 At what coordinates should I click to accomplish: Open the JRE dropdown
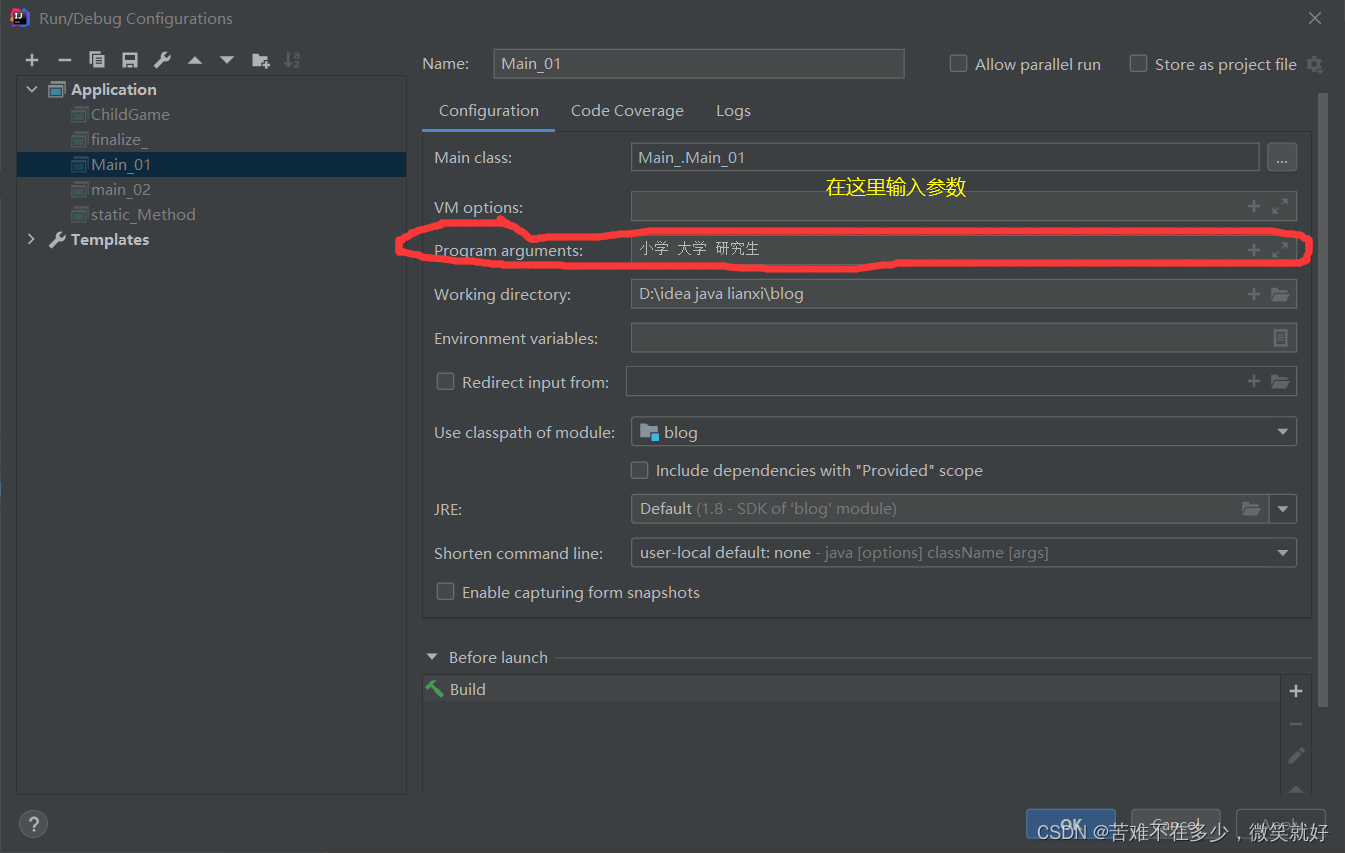(1283, 509)
